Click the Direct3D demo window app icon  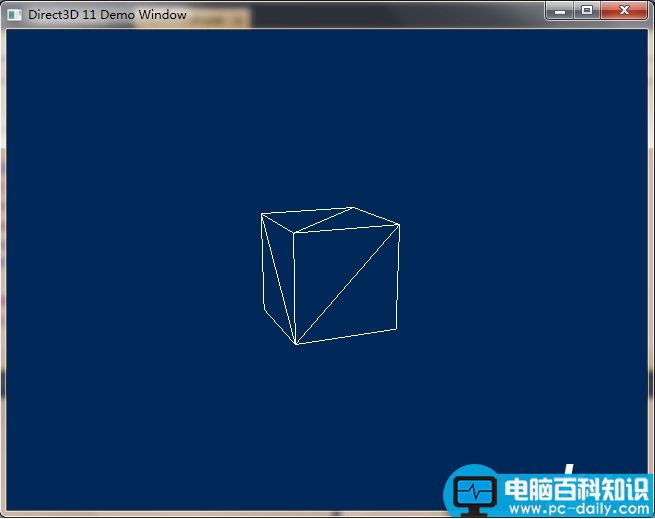[x=14, y=14]
